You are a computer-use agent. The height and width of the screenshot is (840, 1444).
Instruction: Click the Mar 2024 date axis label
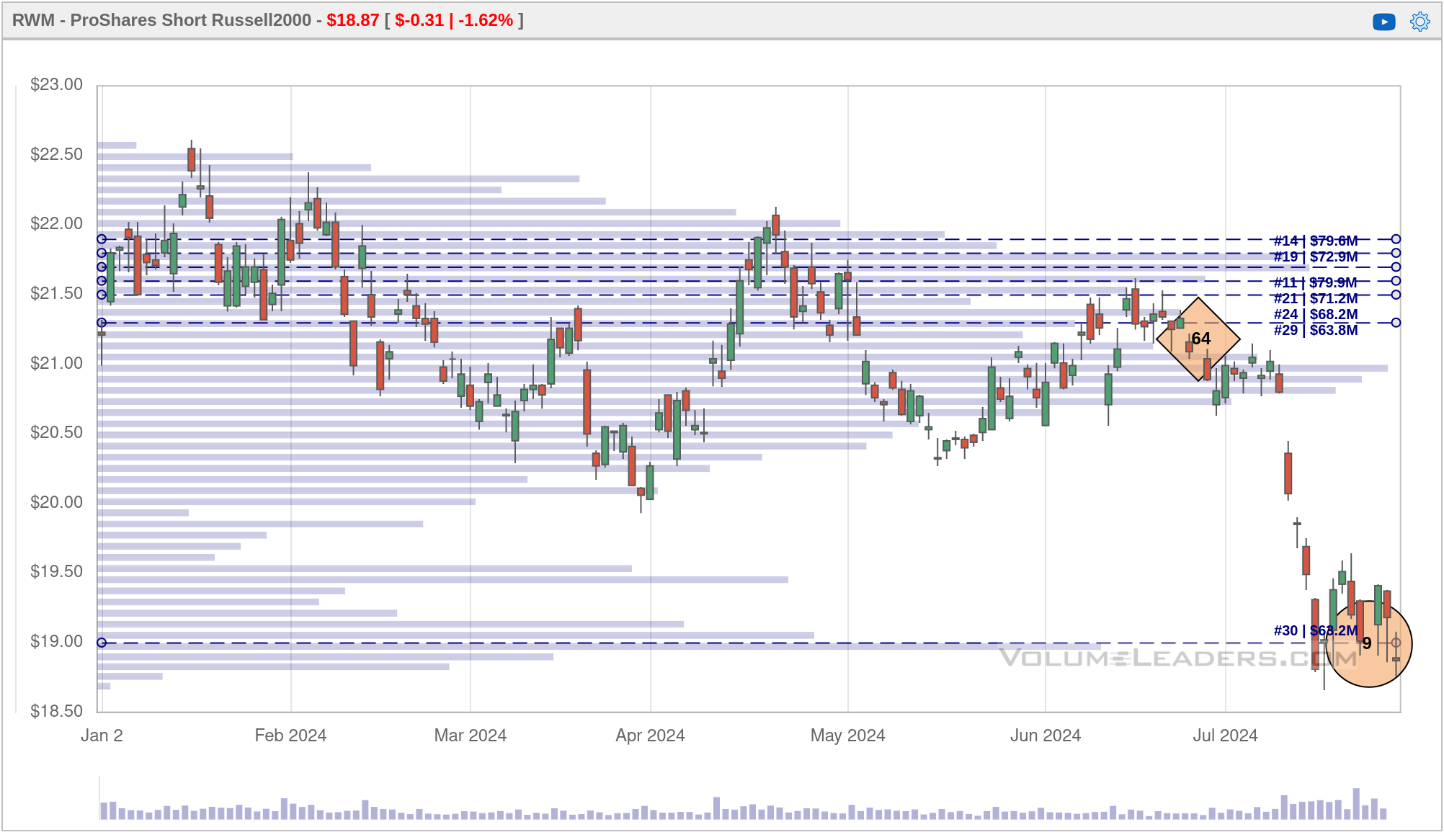(x=470, y=736)
